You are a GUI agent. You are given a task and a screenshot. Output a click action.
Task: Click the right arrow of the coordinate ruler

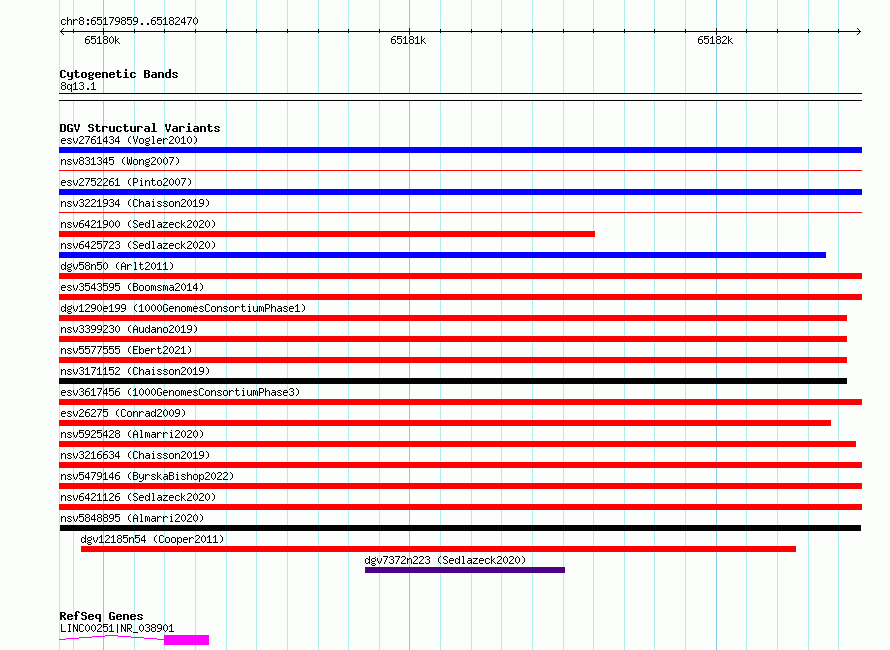tap(859, 31)
